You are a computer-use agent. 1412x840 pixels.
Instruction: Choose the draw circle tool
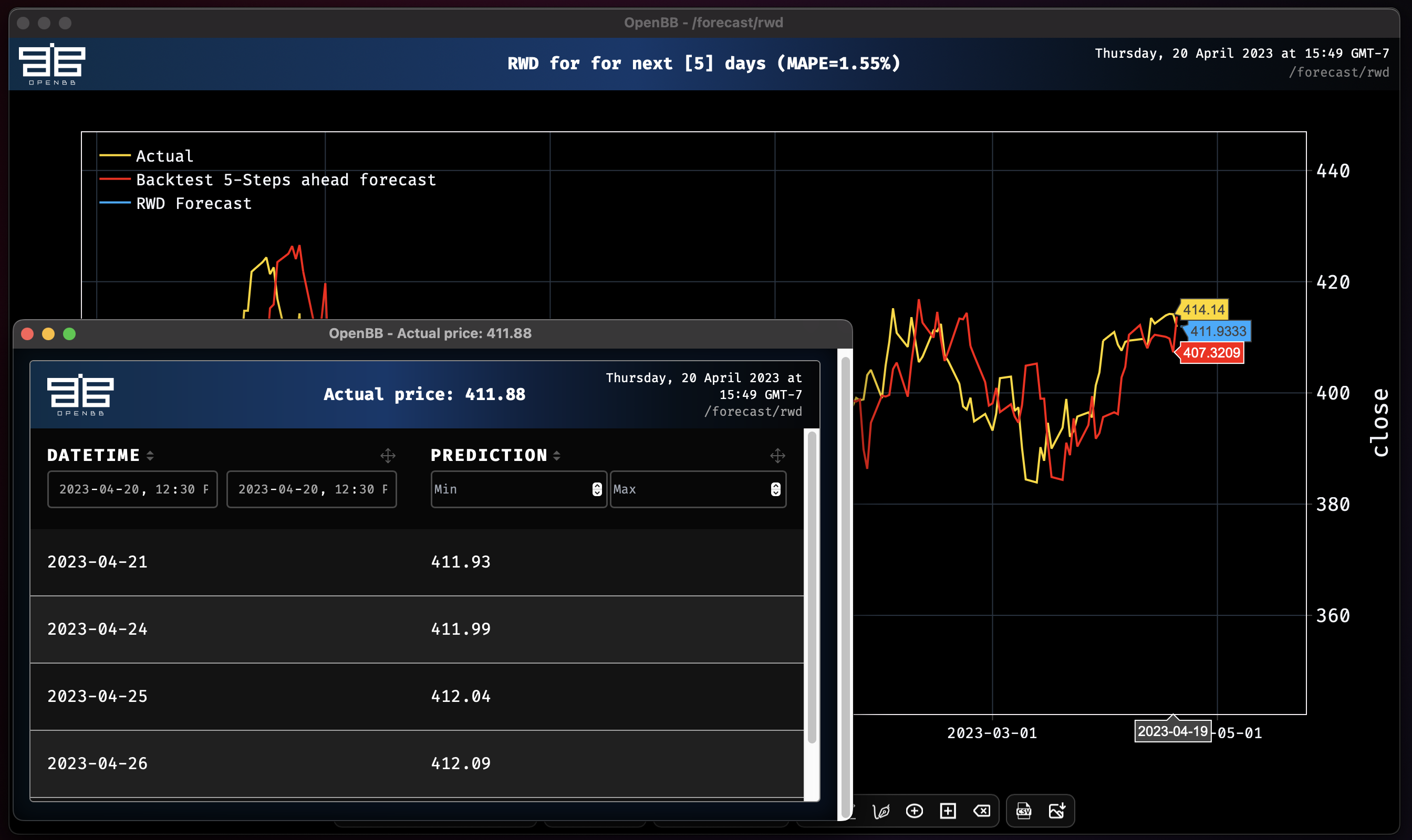[914, 811]
